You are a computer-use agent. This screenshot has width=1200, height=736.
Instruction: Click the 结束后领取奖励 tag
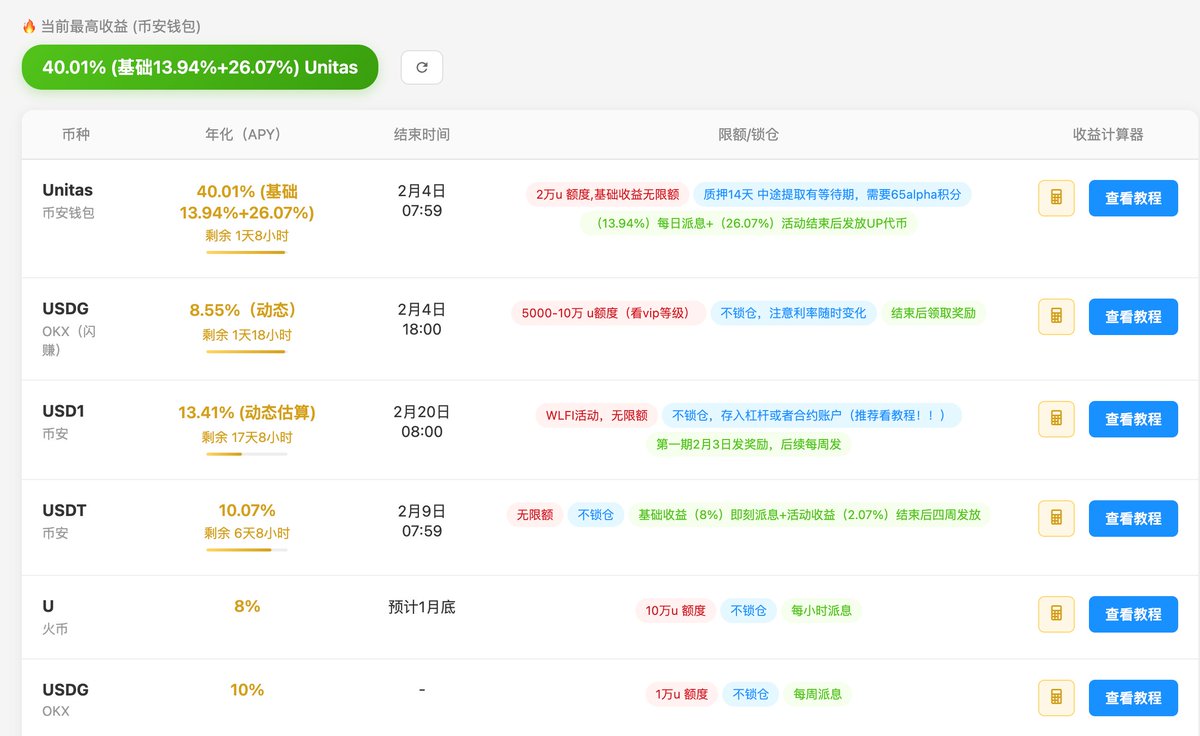point(934,313)
